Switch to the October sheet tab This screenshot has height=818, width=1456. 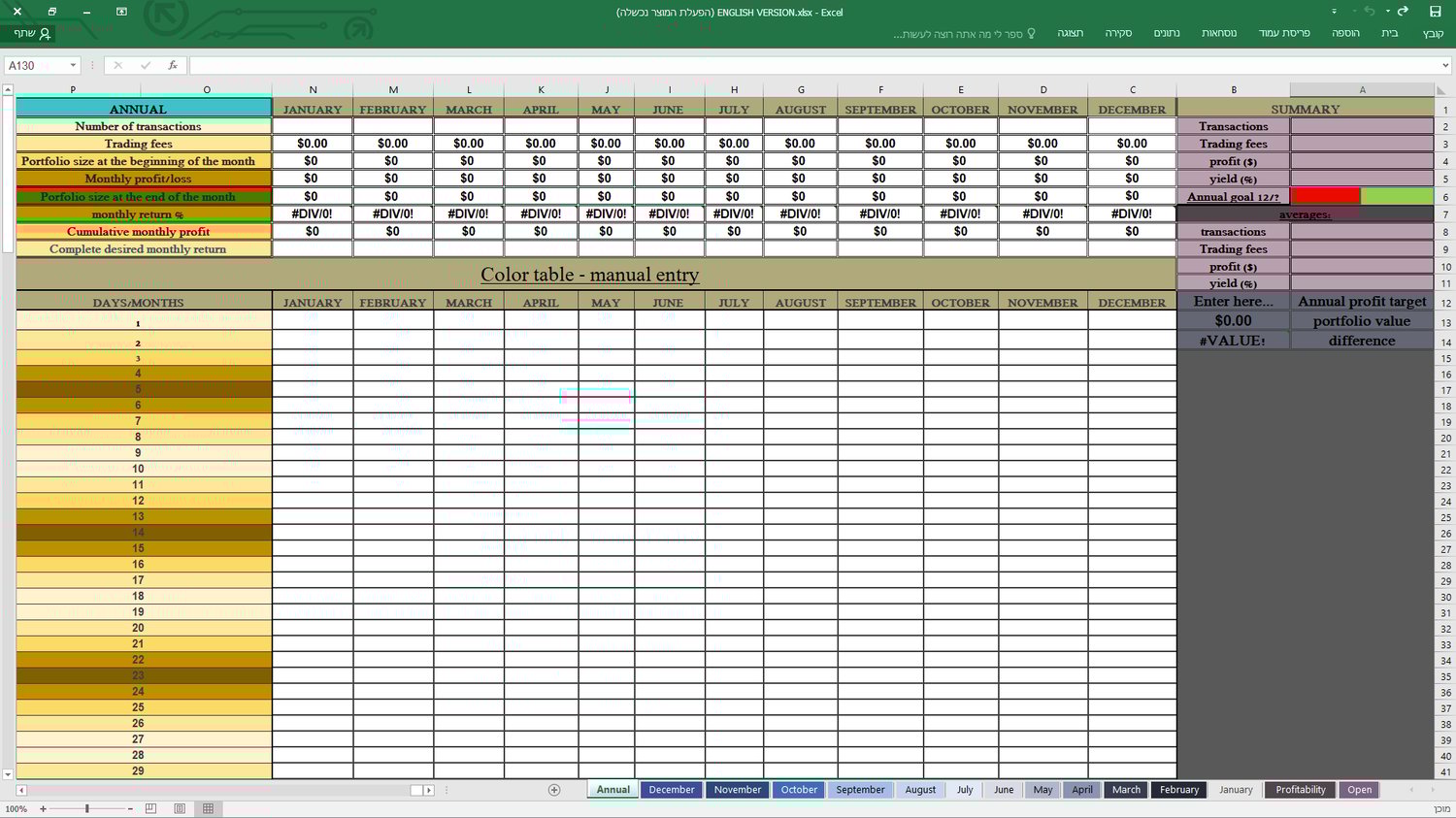[799, 790]
